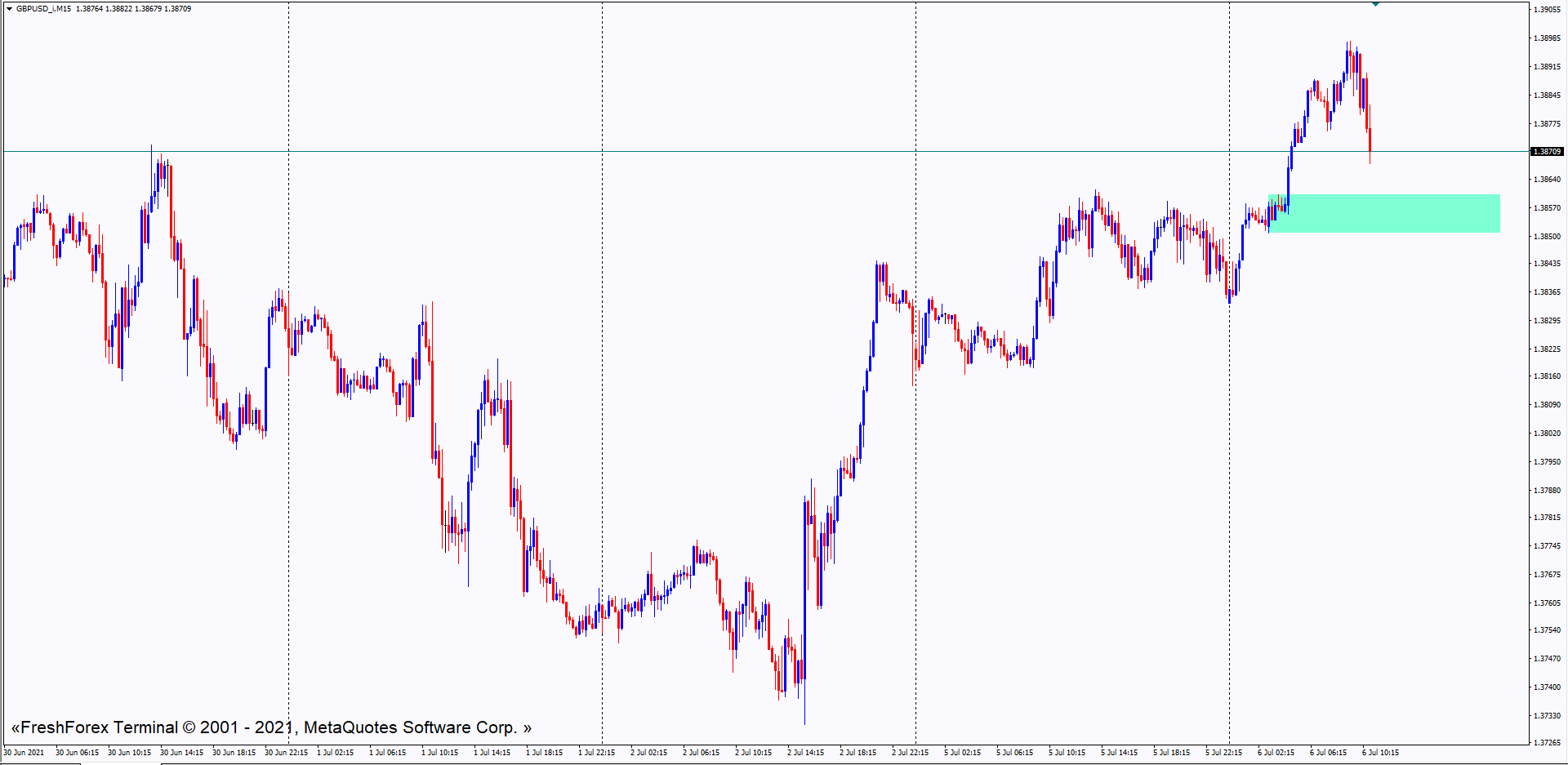Click the 6 Jul 10:15 time axis label
This screenshot has height=765, width=1568.
click(x=1380, y=753)
